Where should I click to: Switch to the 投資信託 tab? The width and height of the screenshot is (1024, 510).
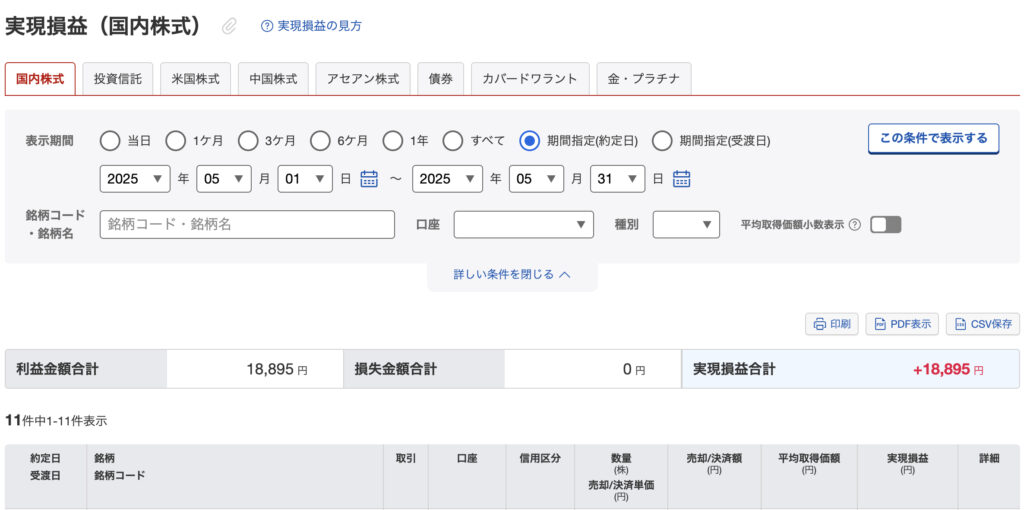coord(118,79)
